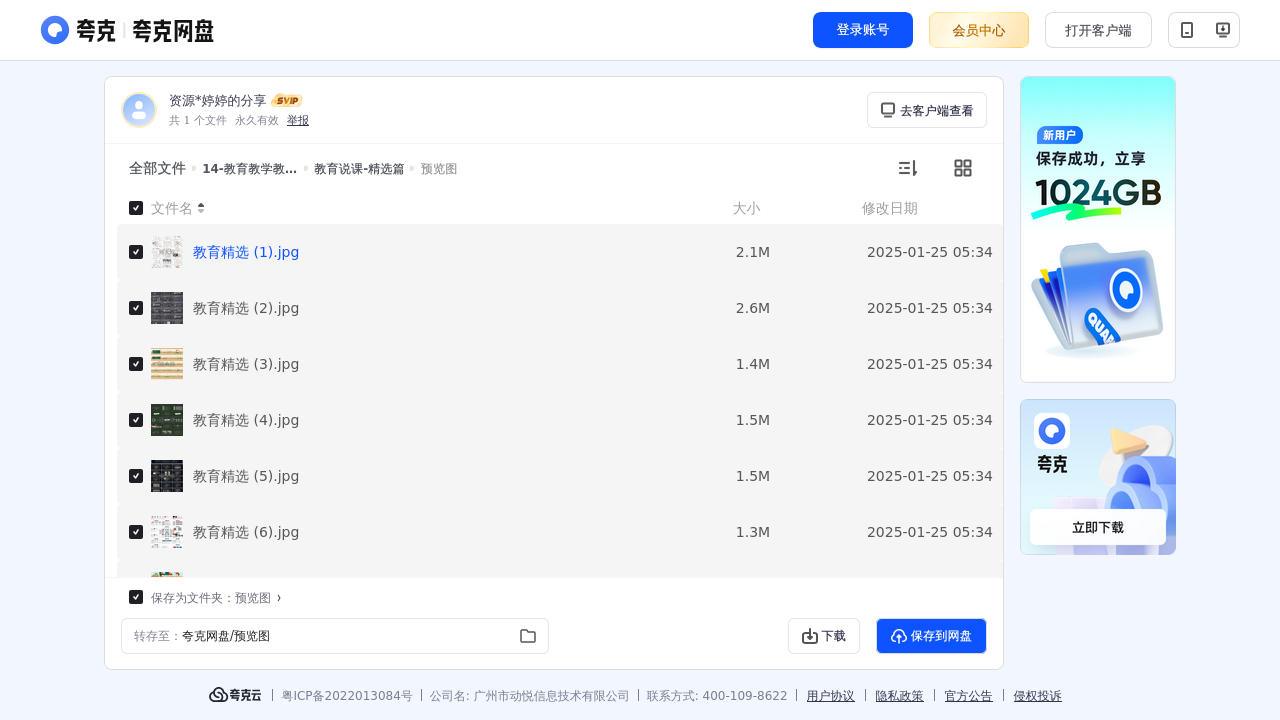Click size value 2.6M
Image resolution: width=1280 pixels, height=720 pixels.
point(753,308)
